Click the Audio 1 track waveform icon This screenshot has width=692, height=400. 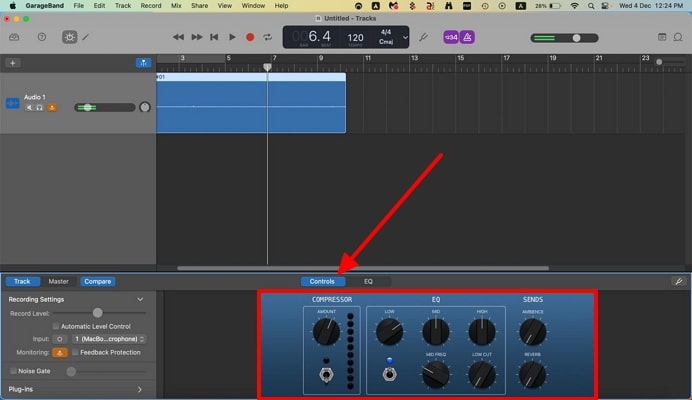(x=12, y=103)
